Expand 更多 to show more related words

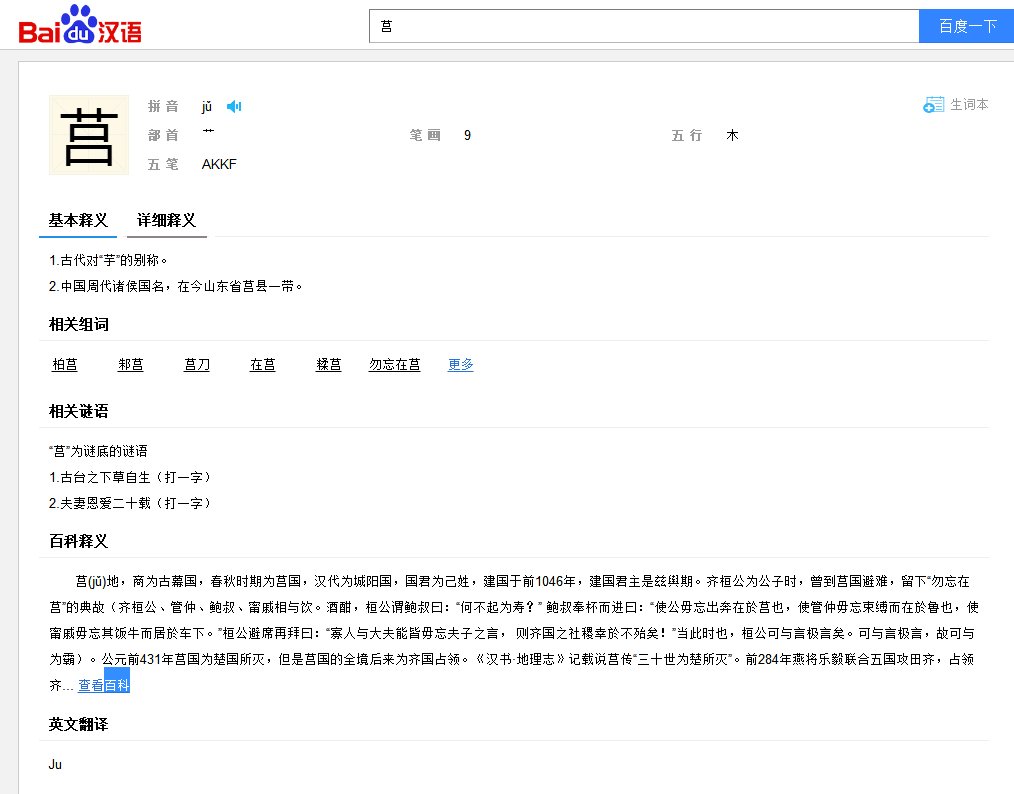(460, 364)
